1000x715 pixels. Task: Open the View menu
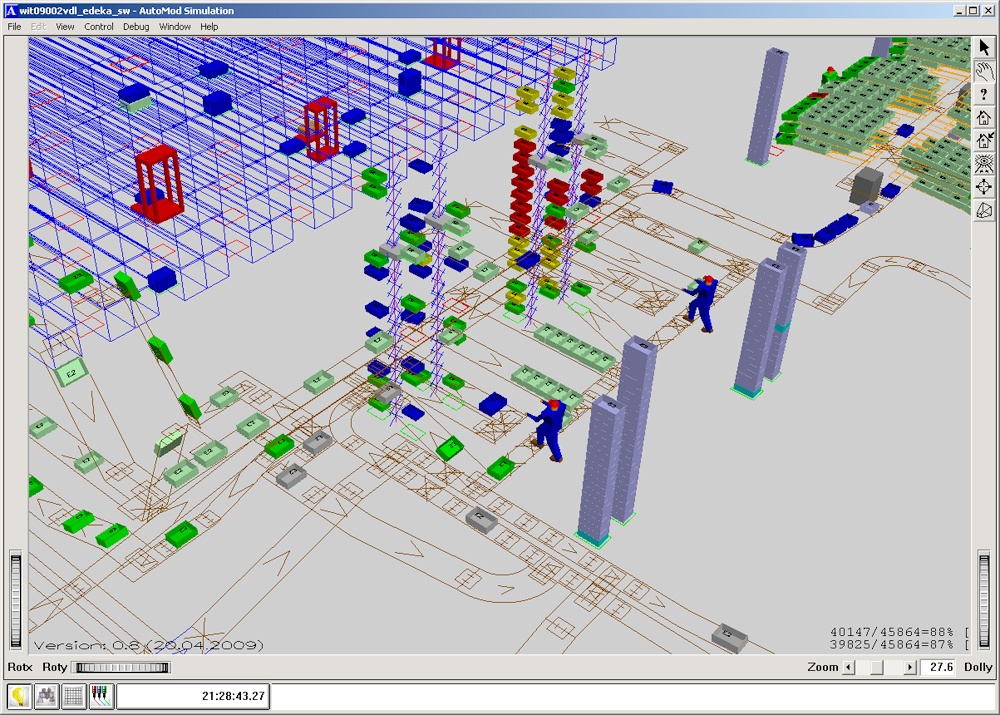coord(65,27)
